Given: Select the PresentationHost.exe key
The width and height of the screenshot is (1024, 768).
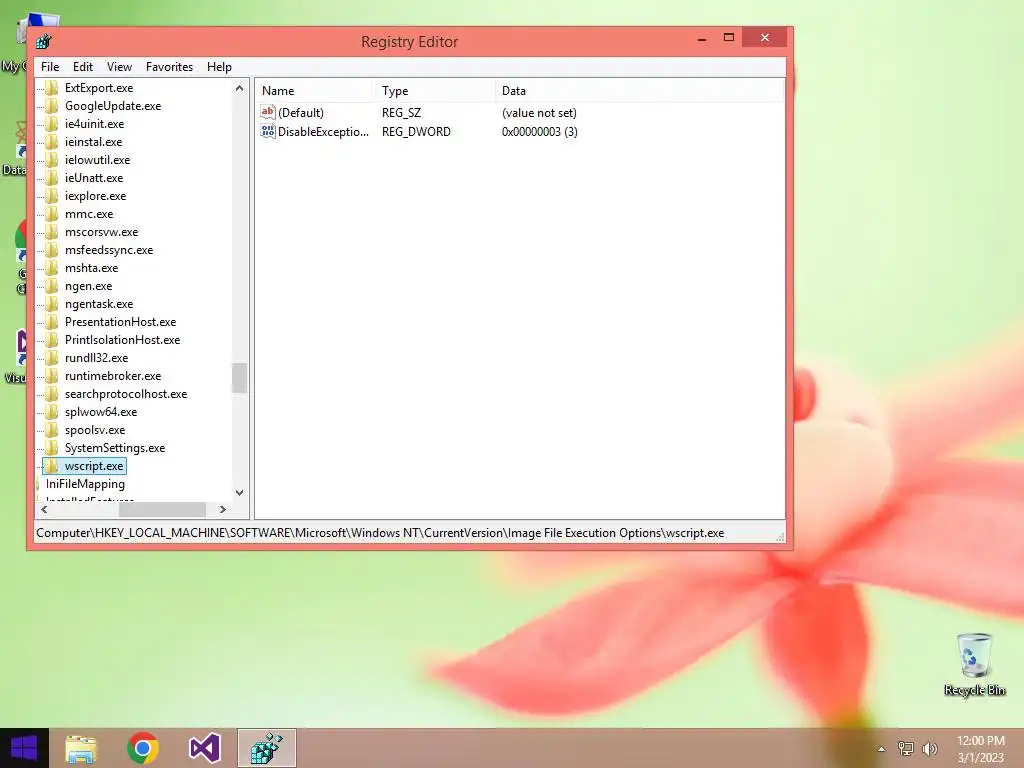Looking at the screenshot, I should (x=120, y=322).
